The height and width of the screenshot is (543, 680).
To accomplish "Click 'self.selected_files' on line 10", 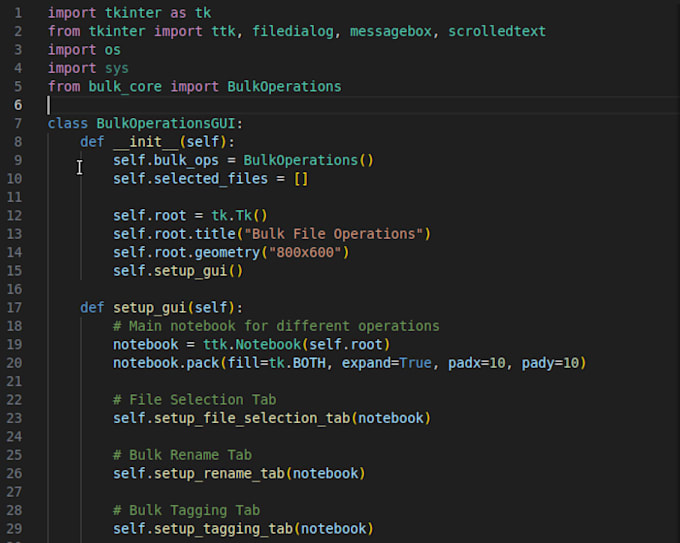I will tap(190, 179).
